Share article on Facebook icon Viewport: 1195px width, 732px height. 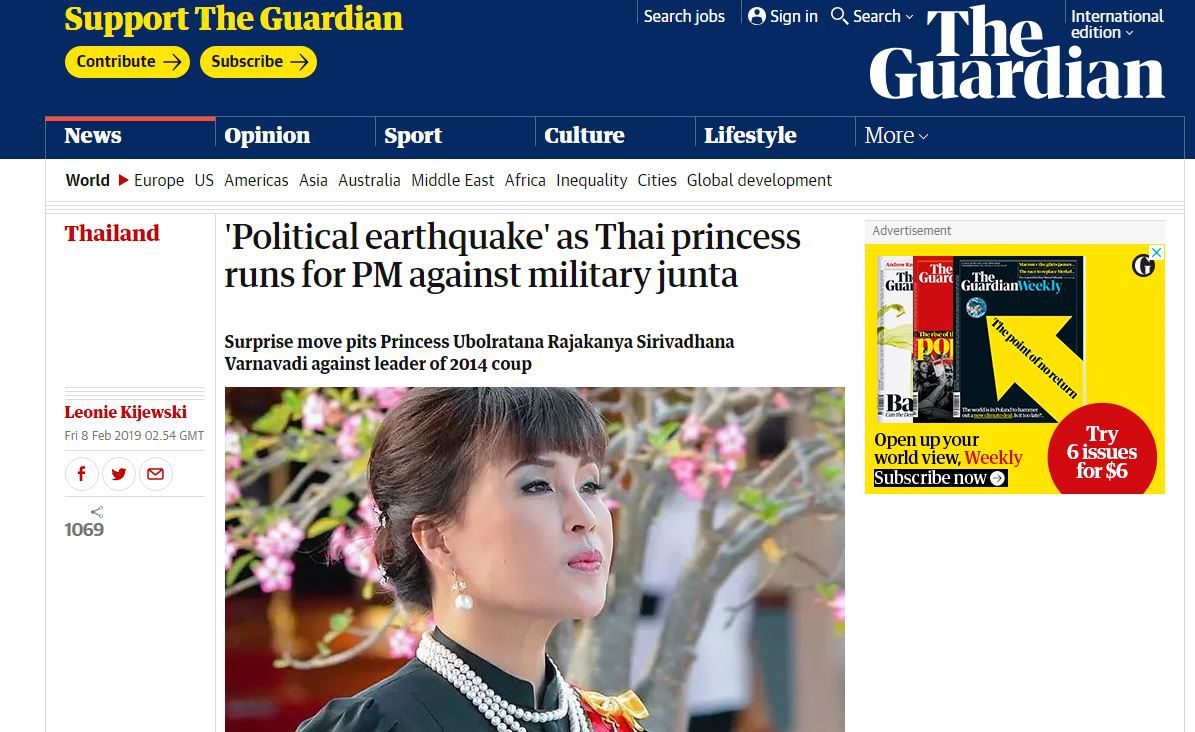click(82, 474)
